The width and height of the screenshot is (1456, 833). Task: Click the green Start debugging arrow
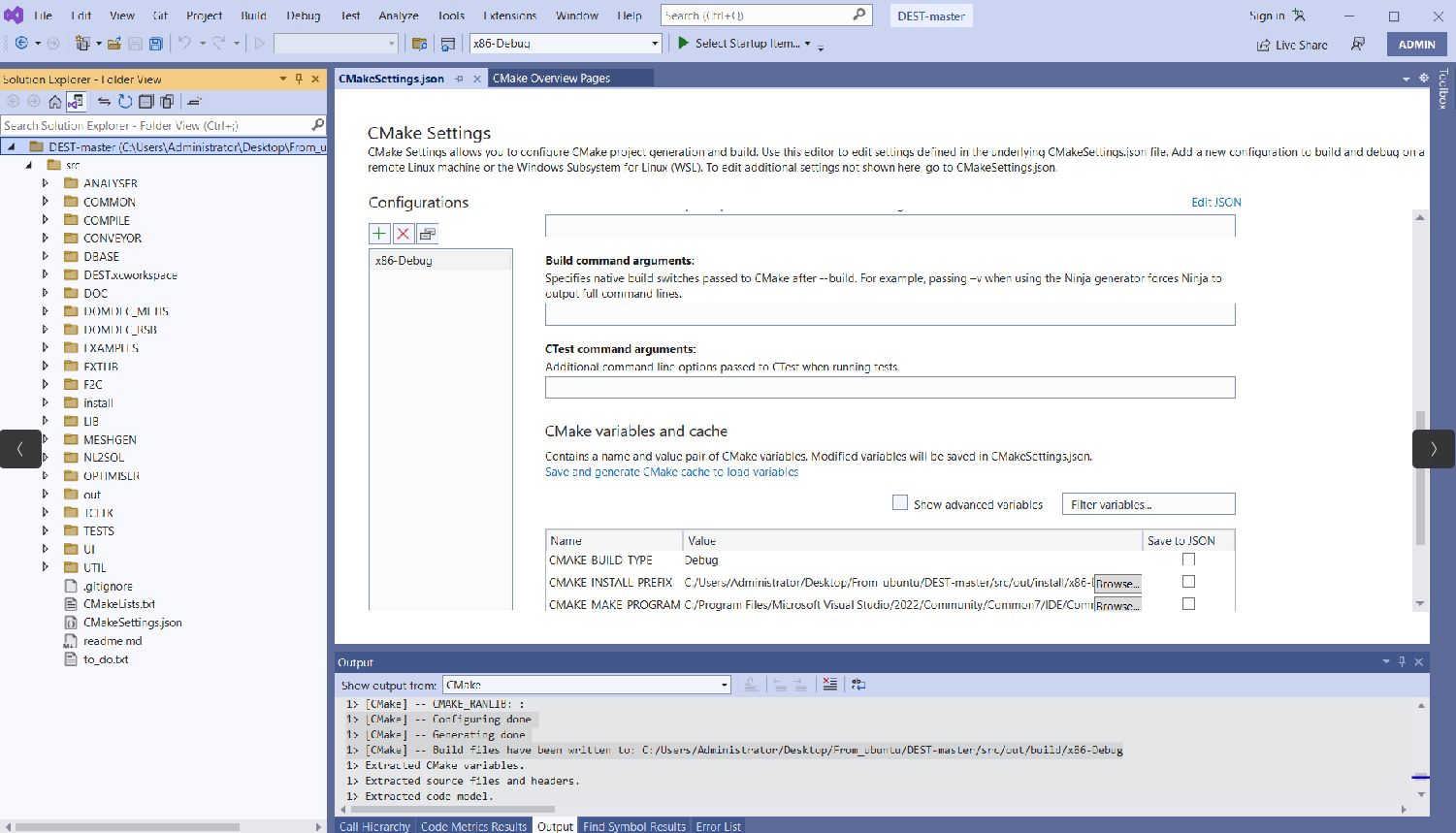(x=683, y=44)
